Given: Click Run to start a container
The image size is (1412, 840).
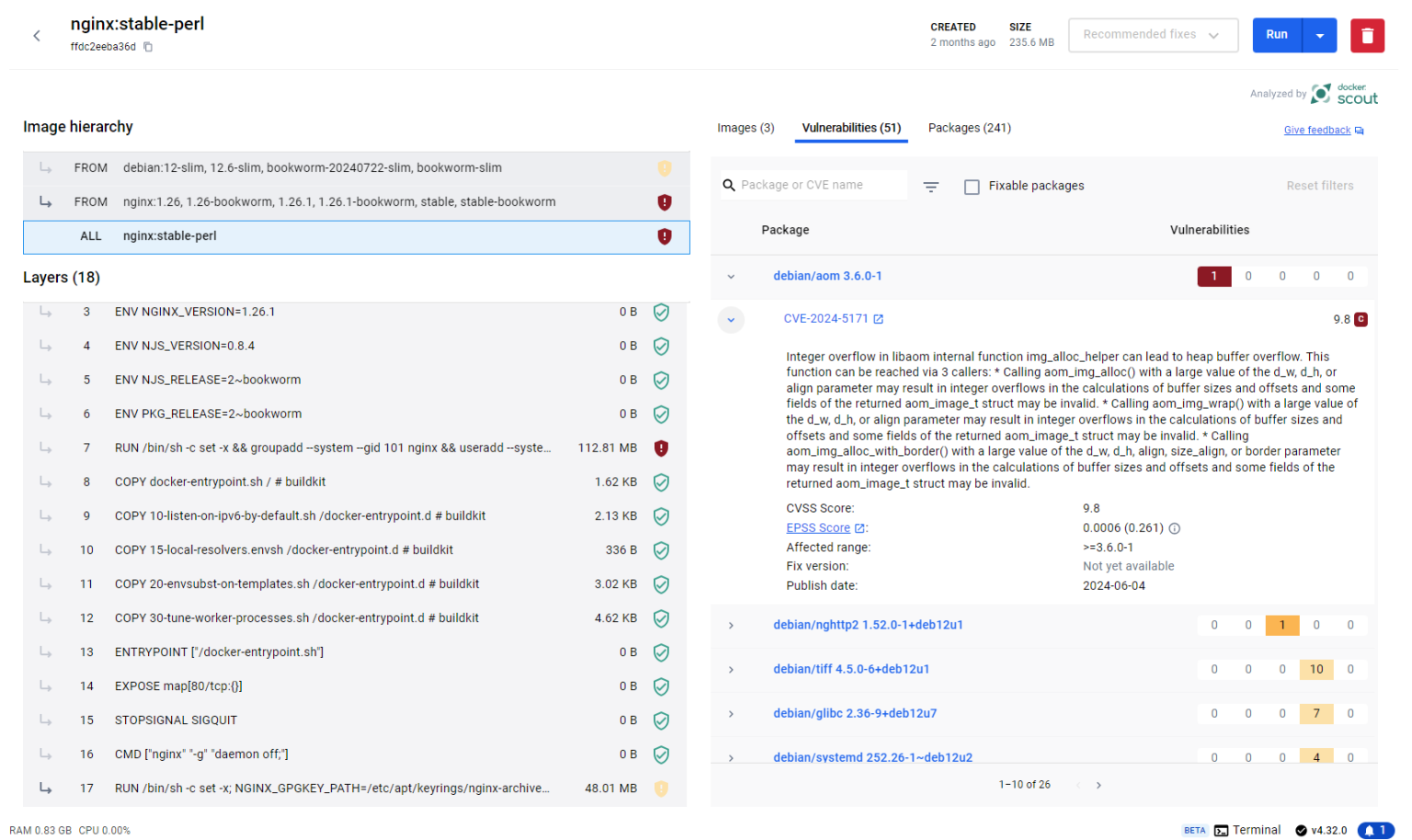Looking at the screenshot, I should coord(1277,34).
